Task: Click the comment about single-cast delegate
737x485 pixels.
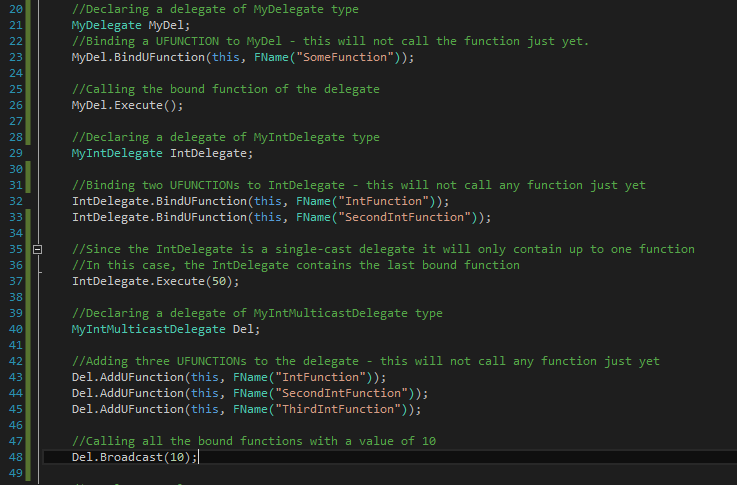Action: (383, 249)
